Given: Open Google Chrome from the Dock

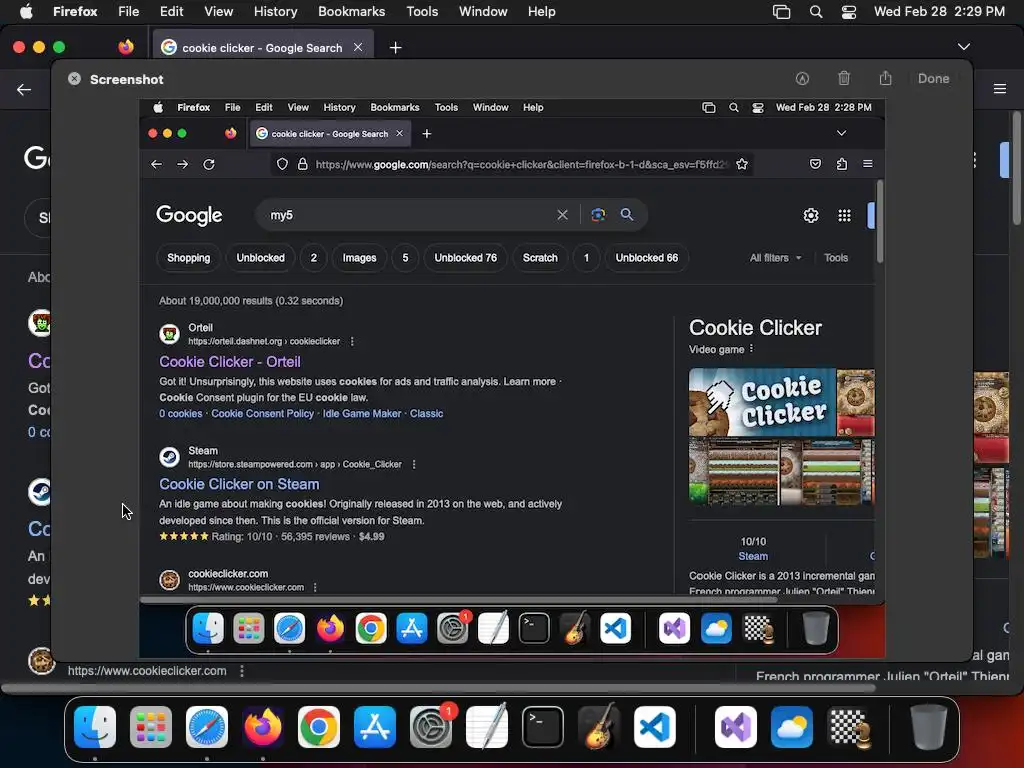Looking at the screenshot, I should 319,726.
